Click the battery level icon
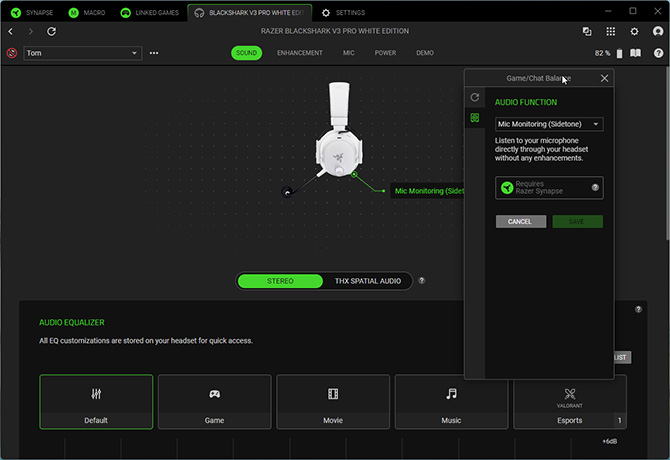The height and width of the screenshot is (460, 670). coord(619,53)
